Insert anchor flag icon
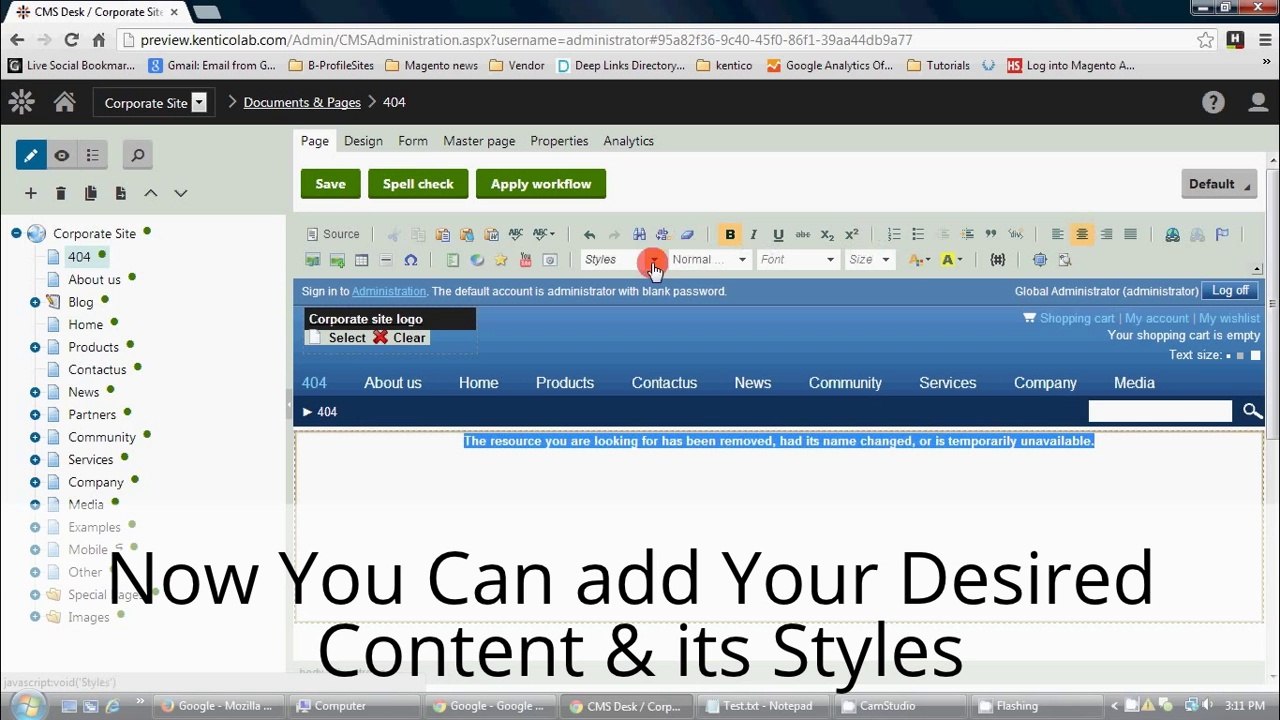 (x=1222, y=234)
